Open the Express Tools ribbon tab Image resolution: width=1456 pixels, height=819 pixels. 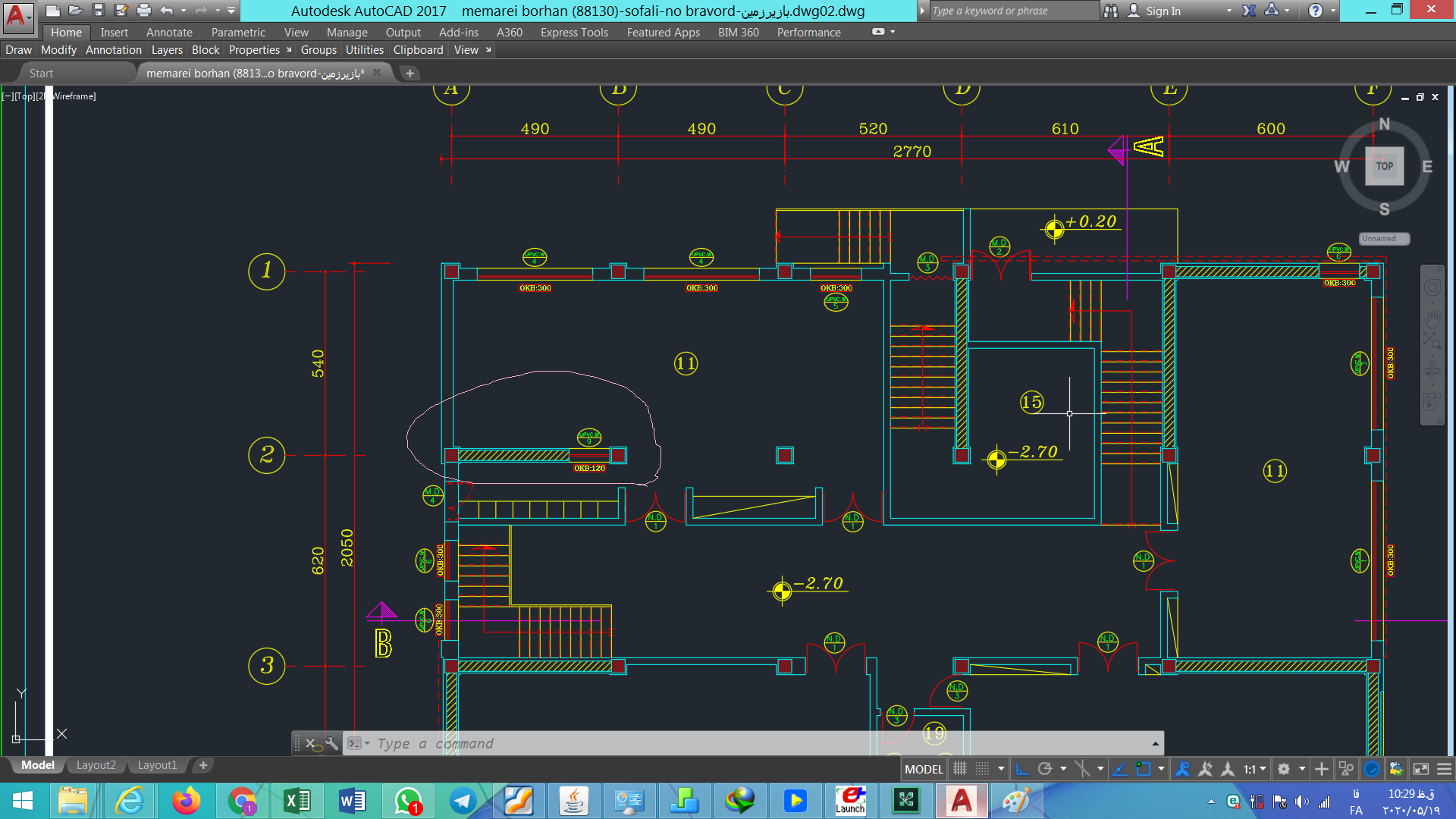click(574, 33)
